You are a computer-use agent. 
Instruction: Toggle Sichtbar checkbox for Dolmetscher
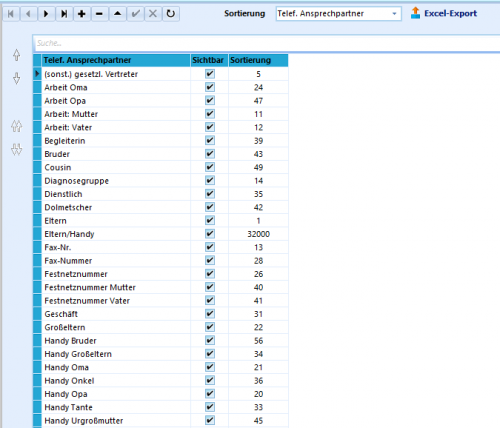tap(210, 207)
